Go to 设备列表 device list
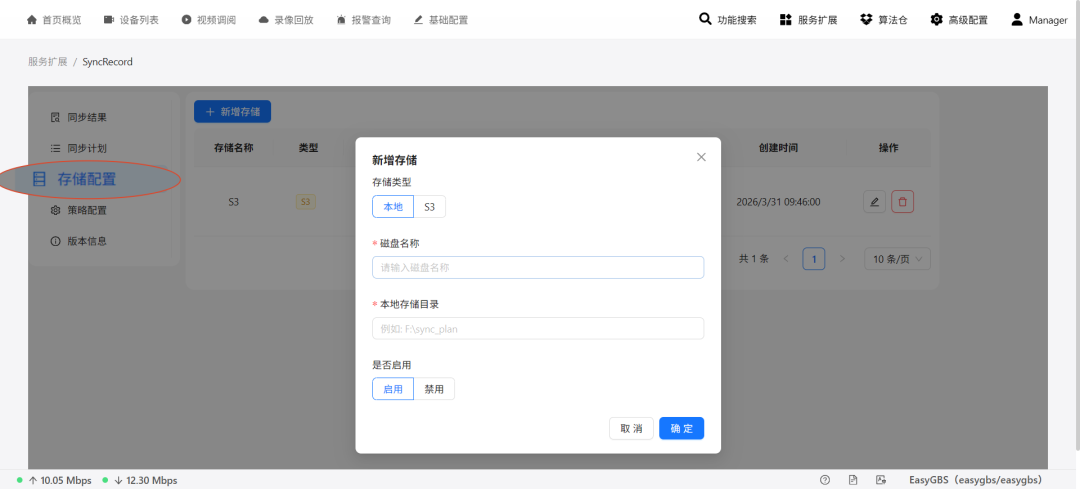Viewport: 1080px width, 489px height. coord(132,20)
